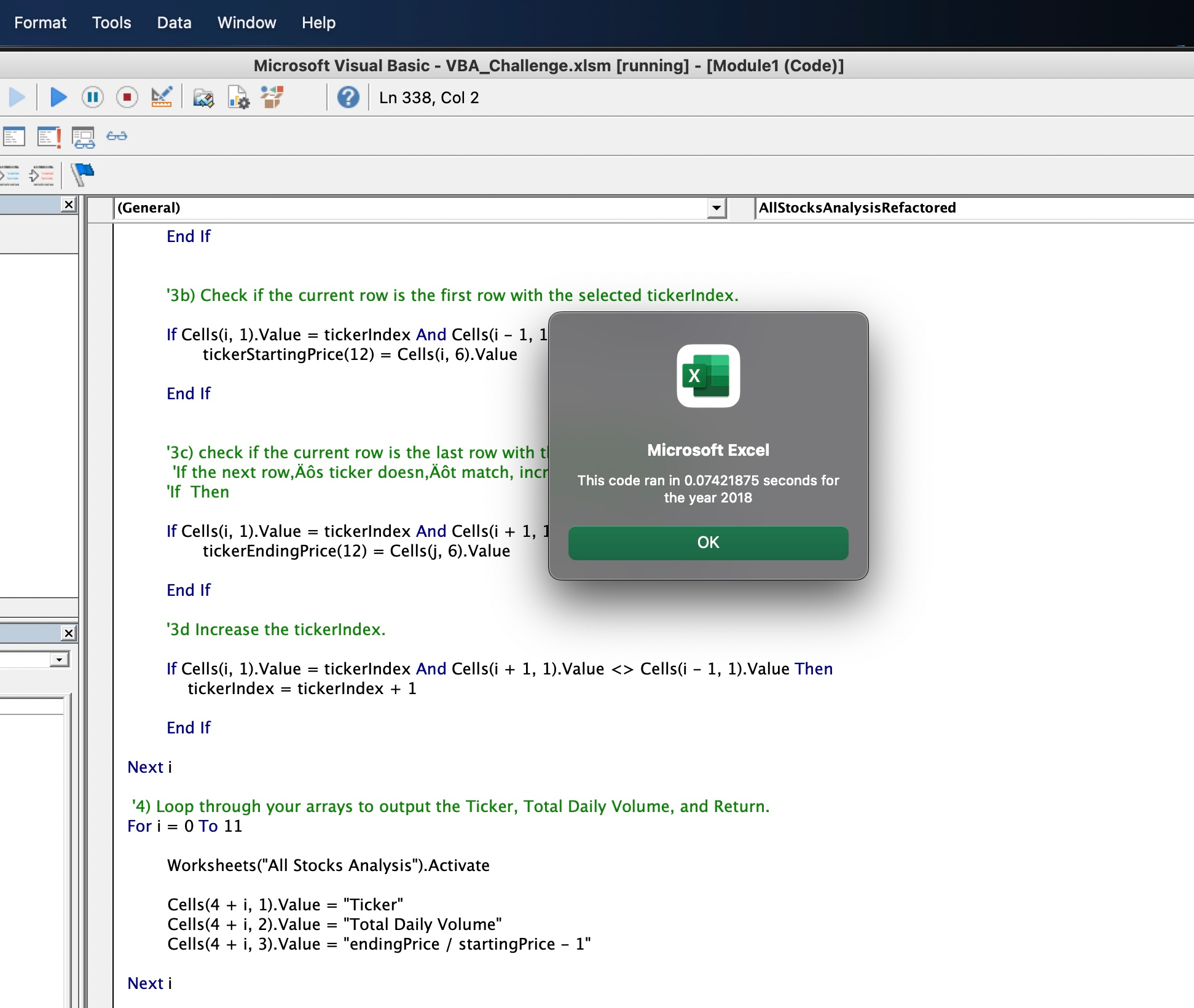Click the 'tickerStartingPrice(12)' code line
1194x1008 pixels.
360,354
